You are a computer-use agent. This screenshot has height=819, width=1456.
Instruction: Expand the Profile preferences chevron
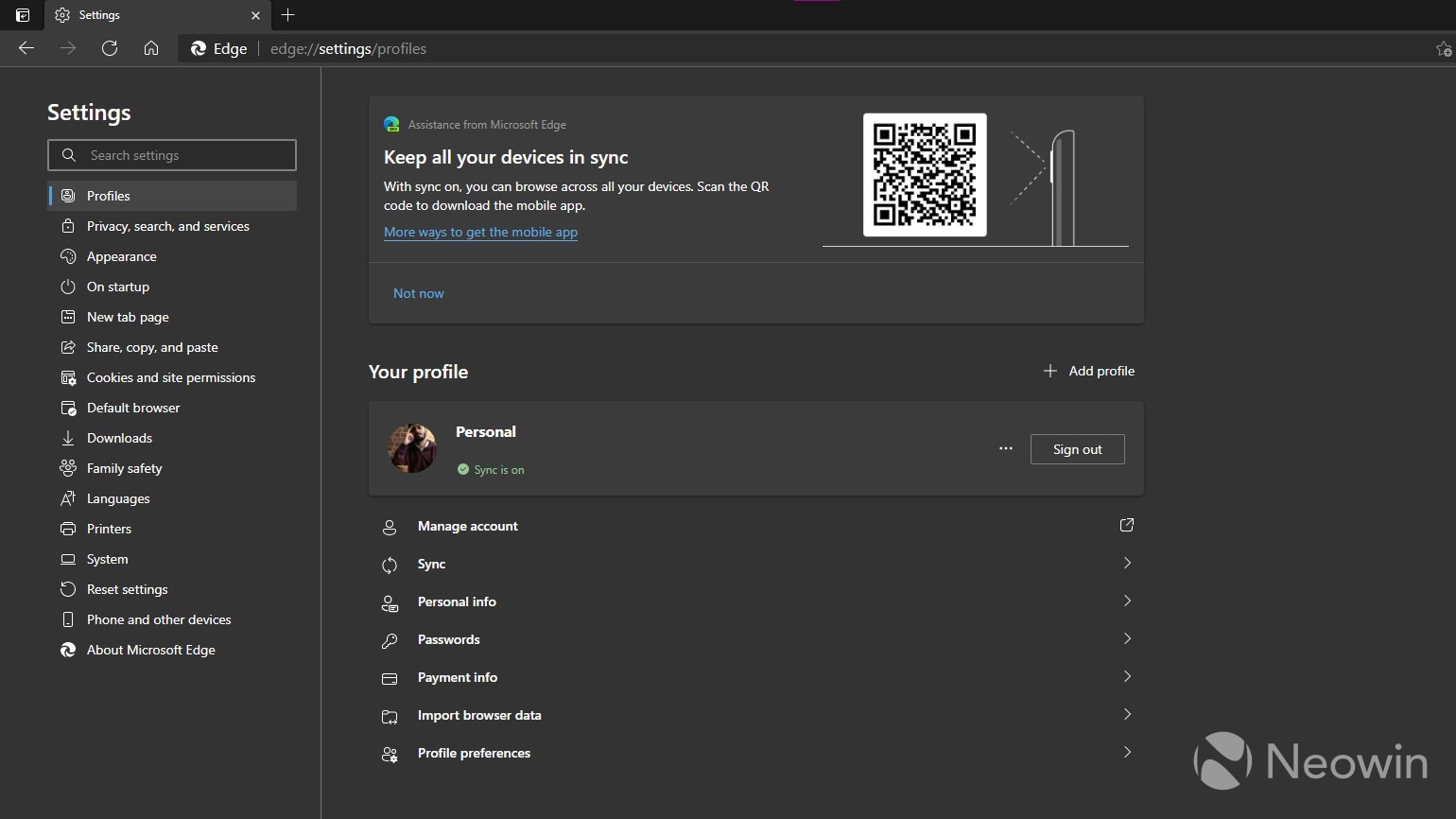(1126, 753)
